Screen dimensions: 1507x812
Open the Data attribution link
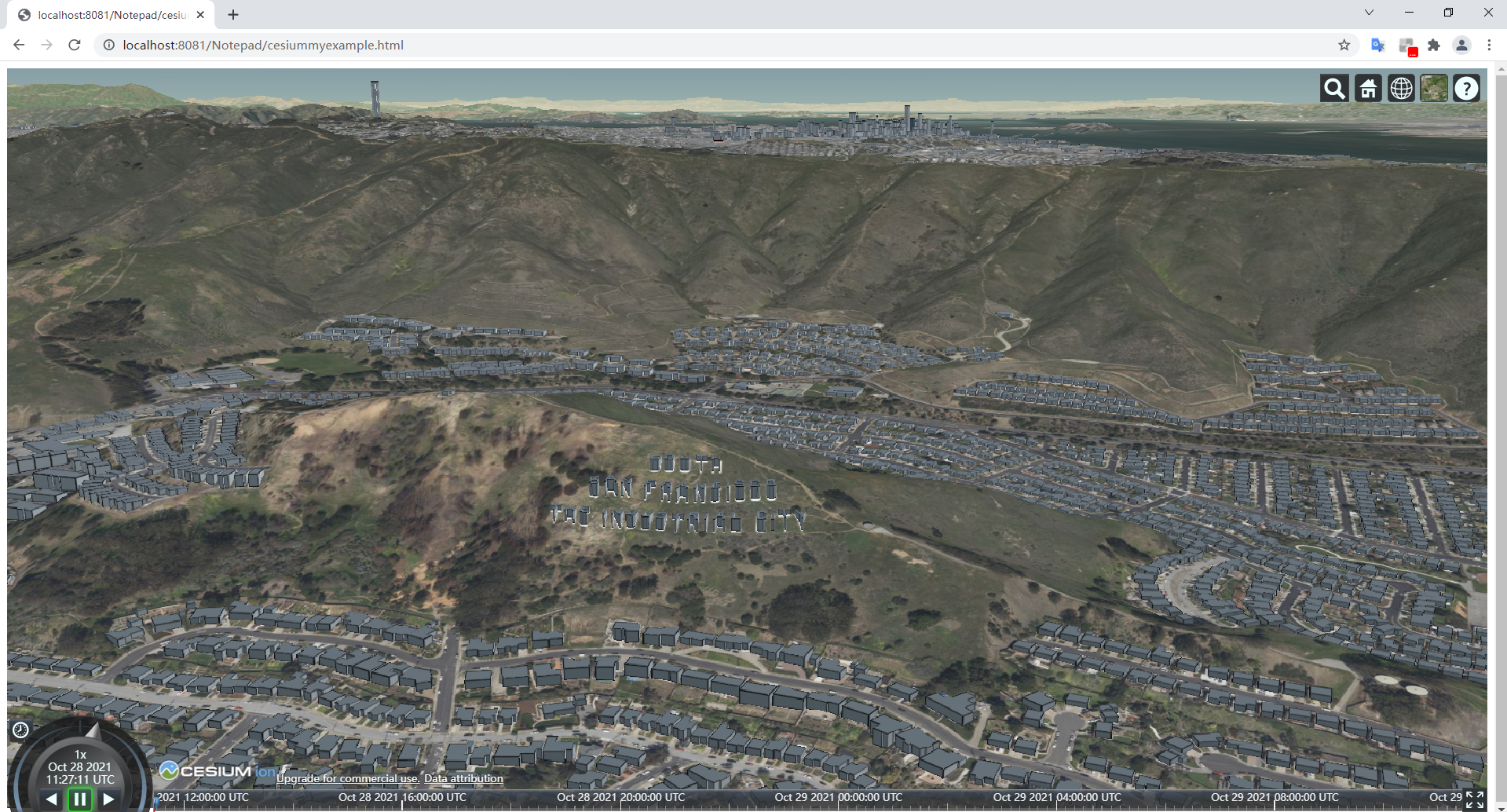pos(463,778)
